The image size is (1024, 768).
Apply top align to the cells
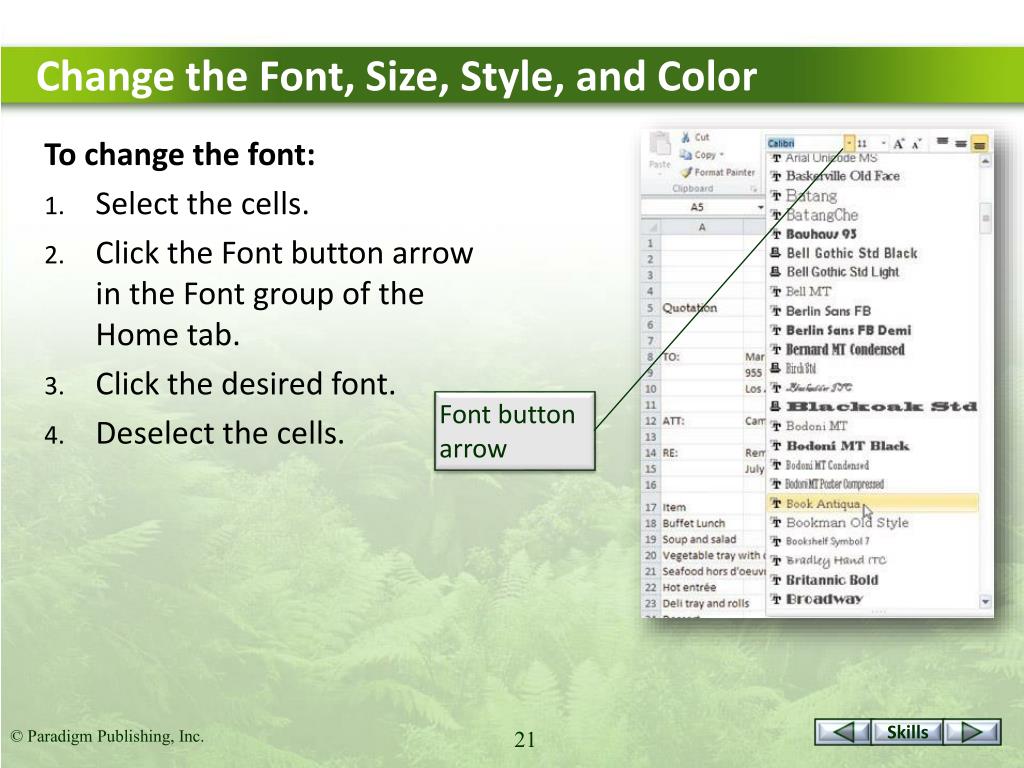pyautogui.click(x=942, y=144)
